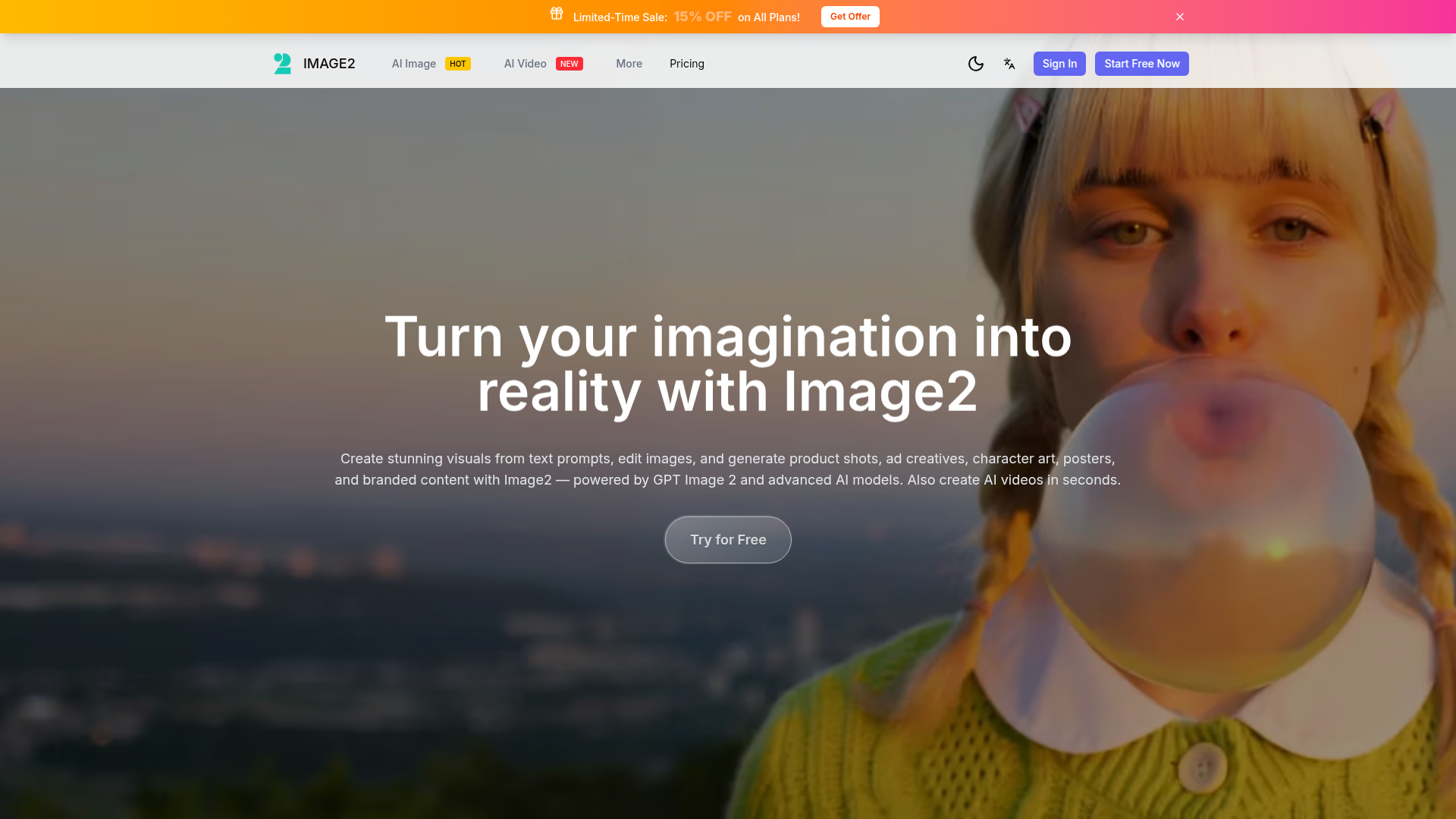1456x819 pixels.
Task: Click the Start Free Now button
Action: [1141, 64]
